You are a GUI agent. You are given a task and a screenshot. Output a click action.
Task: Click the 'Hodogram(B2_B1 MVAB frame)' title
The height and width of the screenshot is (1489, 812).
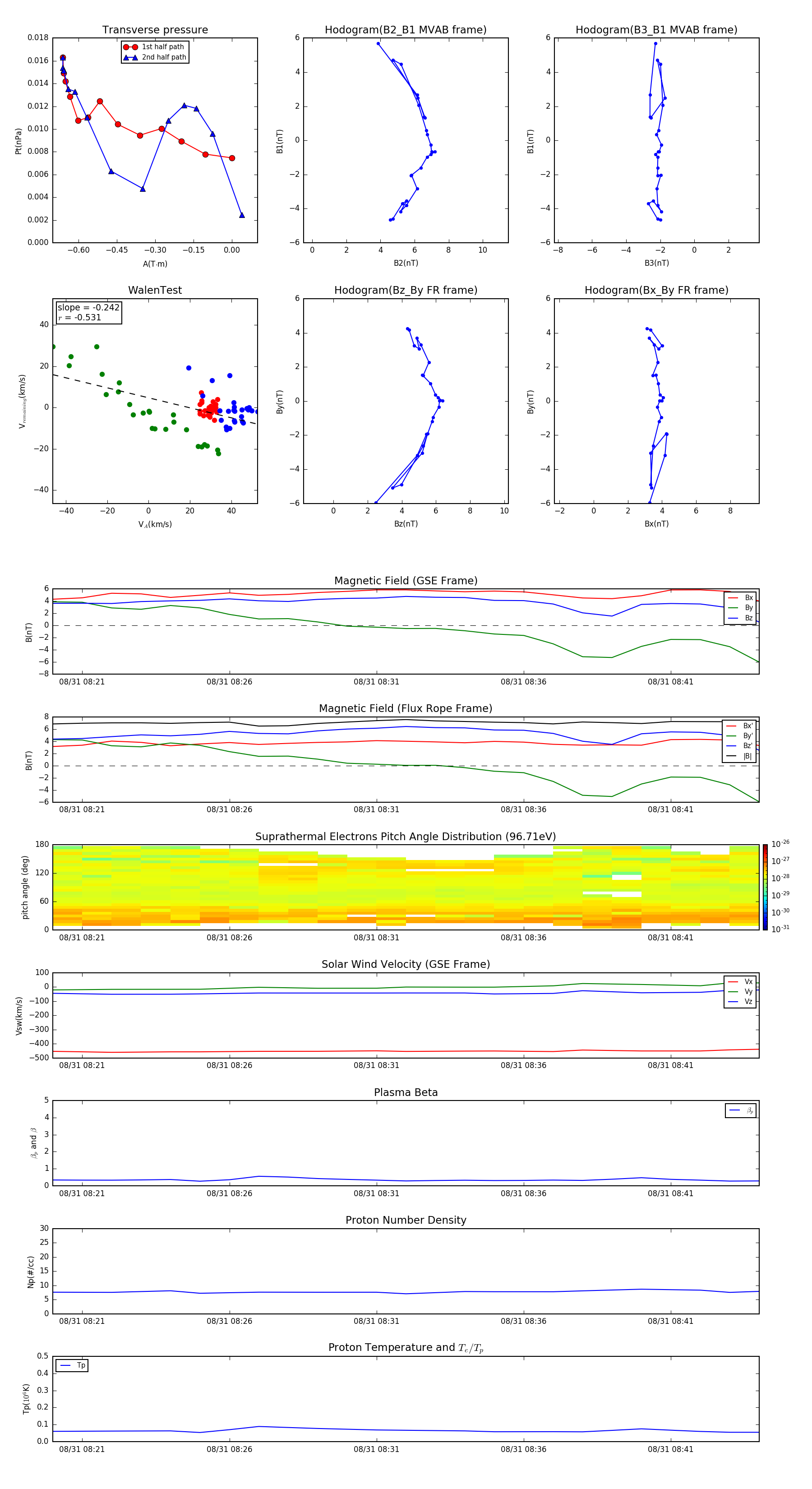[406, 29]
